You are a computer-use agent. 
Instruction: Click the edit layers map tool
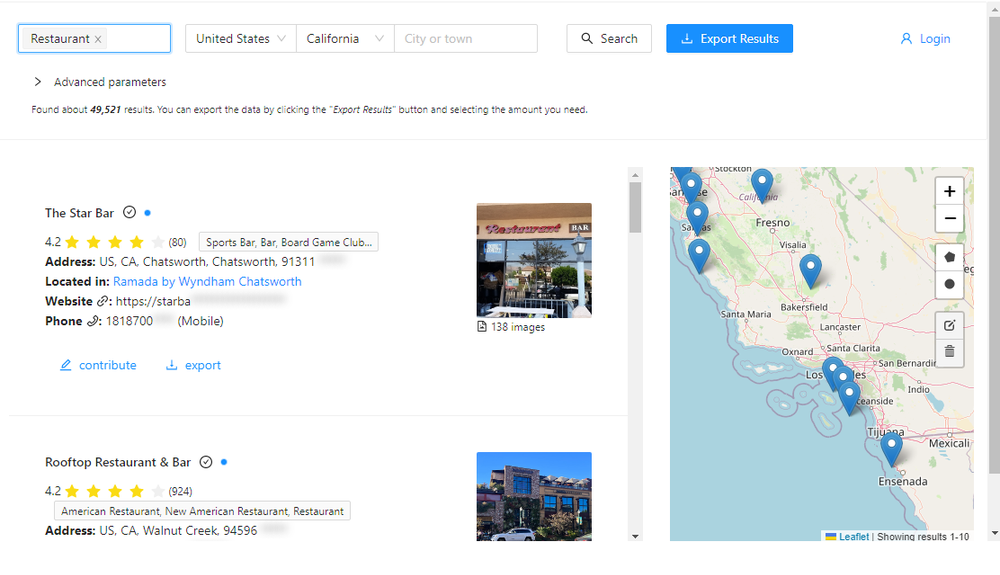949,325
